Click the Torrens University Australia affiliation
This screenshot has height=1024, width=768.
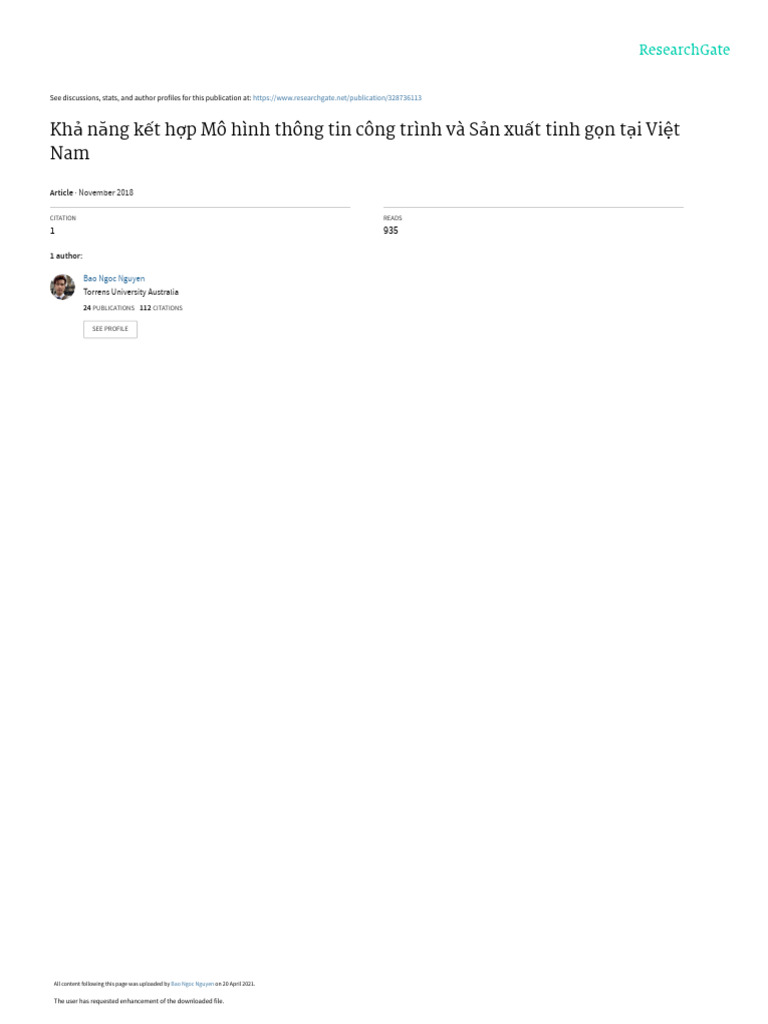[131, 292]
